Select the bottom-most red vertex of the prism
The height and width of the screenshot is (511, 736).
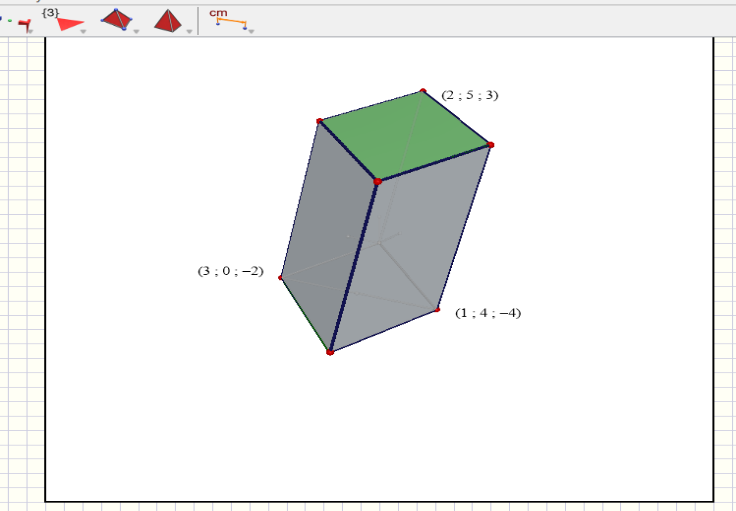(x=330, y=352)
